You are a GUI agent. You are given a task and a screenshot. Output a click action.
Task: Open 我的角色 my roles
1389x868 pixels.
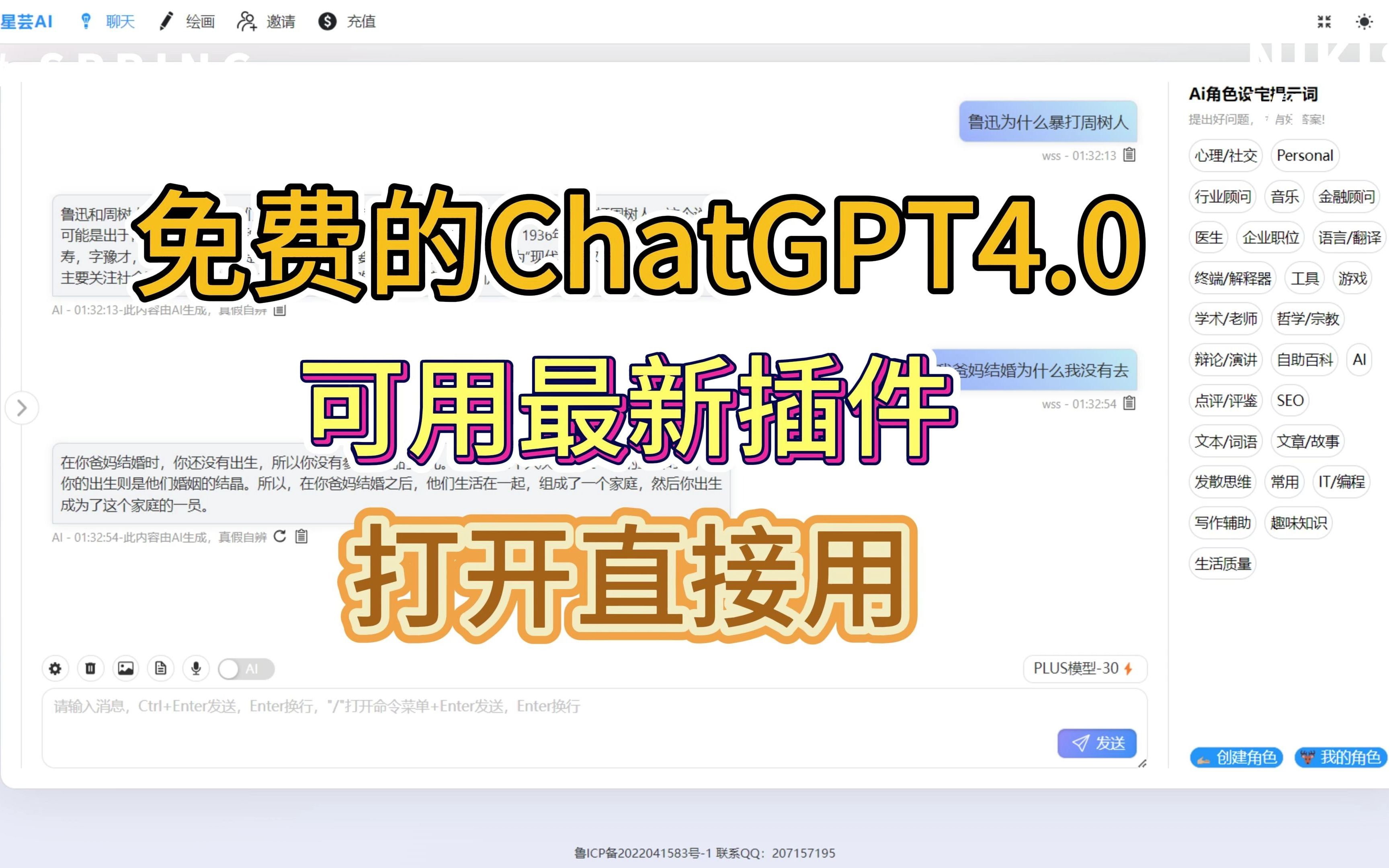pos(1341,758)
